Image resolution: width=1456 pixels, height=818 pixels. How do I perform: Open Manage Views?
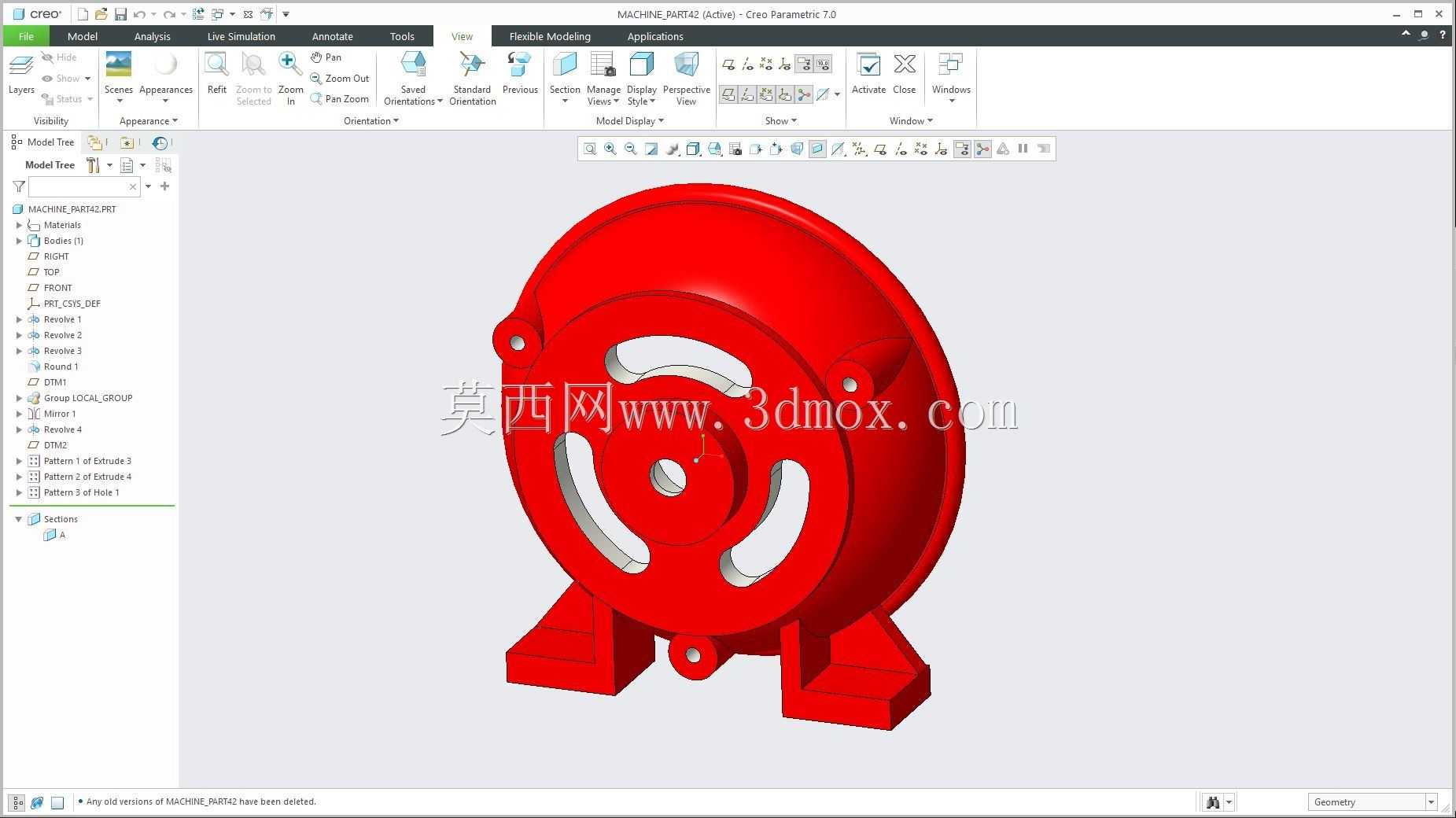603,79
